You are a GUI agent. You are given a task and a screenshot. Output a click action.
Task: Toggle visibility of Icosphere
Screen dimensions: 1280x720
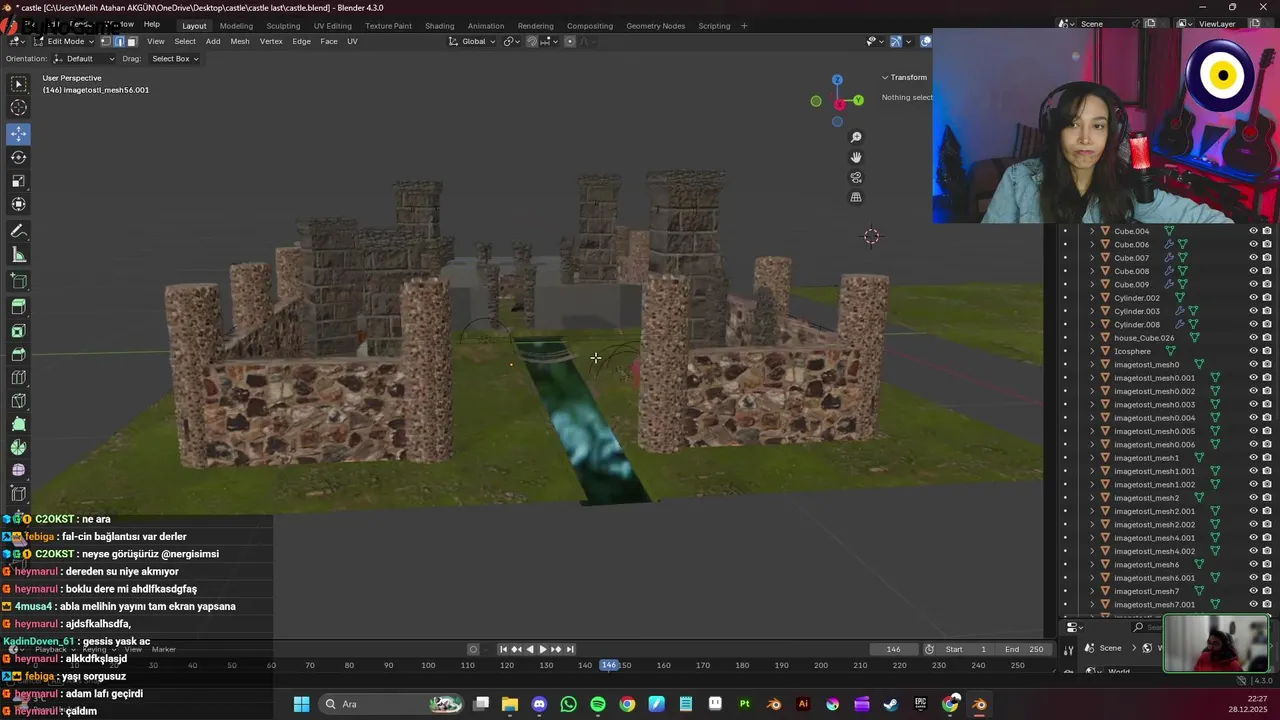[x=1253, y=351]
